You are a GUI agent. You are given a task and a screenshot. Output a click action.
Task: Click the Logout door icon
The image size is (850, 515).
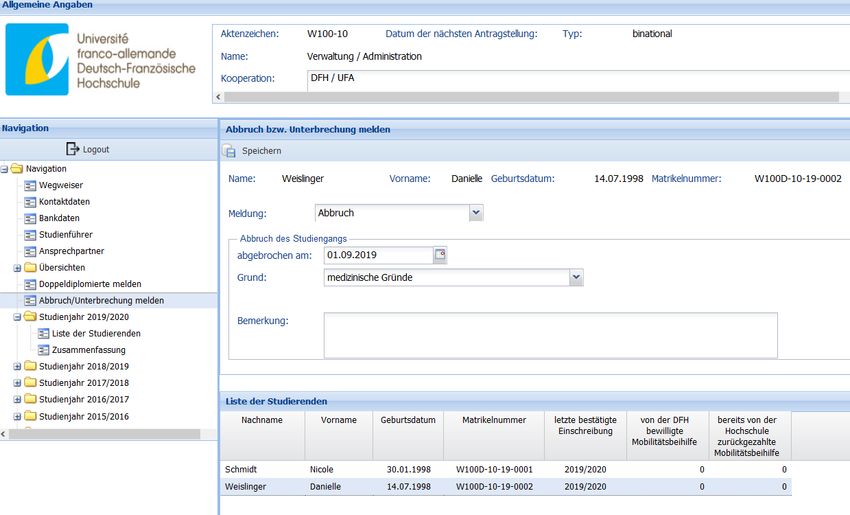click(72, 149)
